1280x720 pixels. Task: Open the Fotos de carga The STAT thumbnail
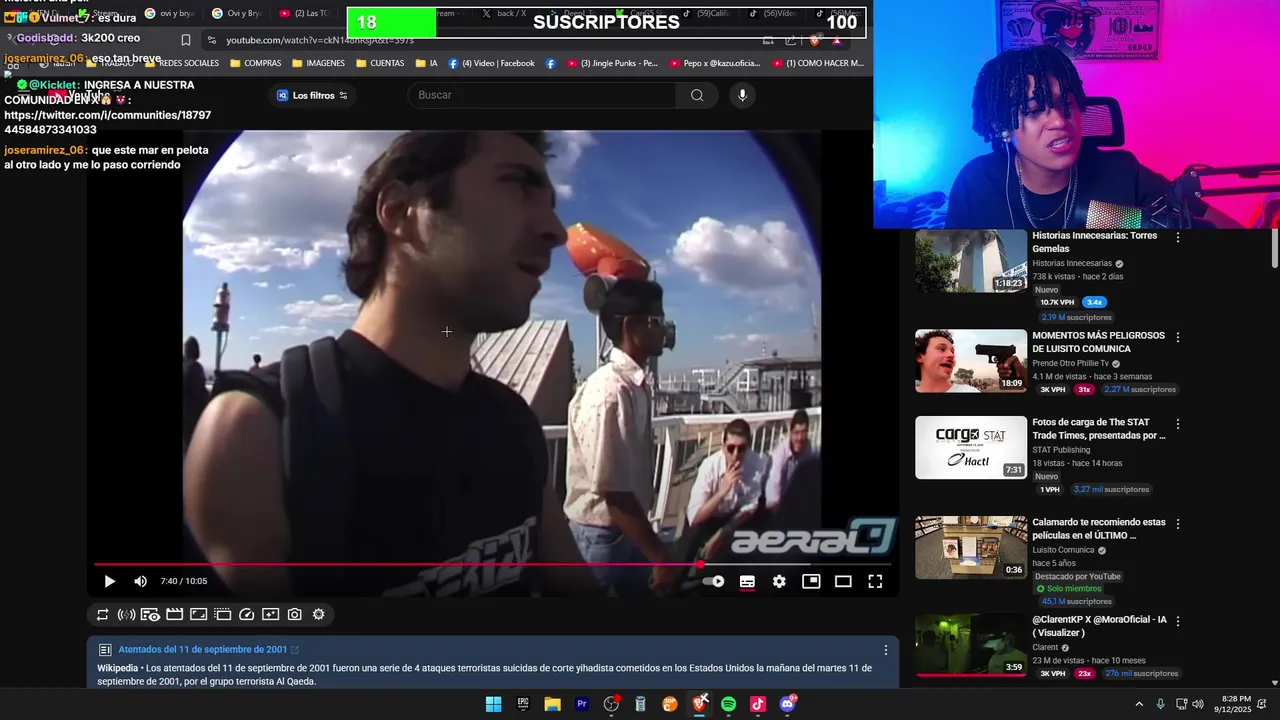(x=971, y=447)
